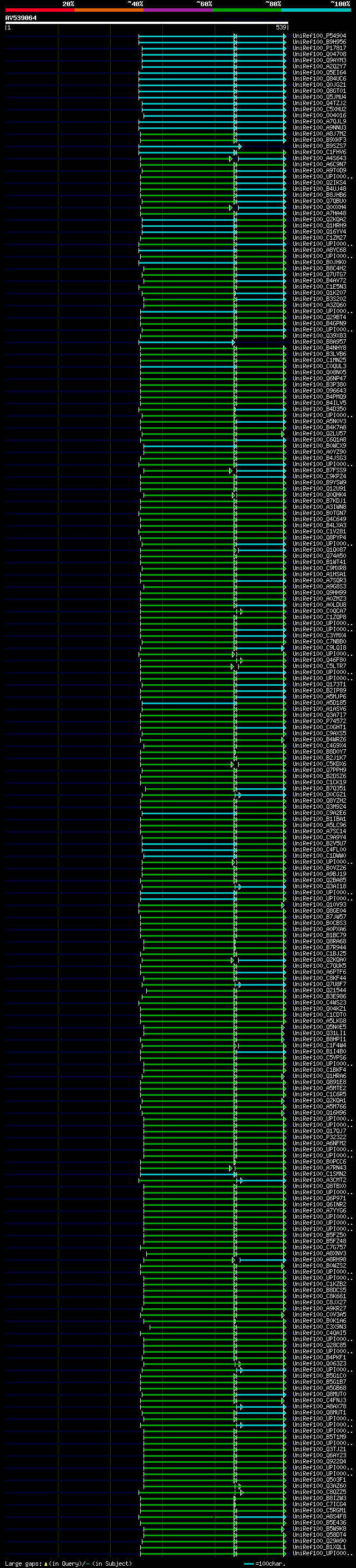This screenshot has height=1568, width=356.
Task: Select hit UniRef100_B9H956
Action: [x=319, y=42]
